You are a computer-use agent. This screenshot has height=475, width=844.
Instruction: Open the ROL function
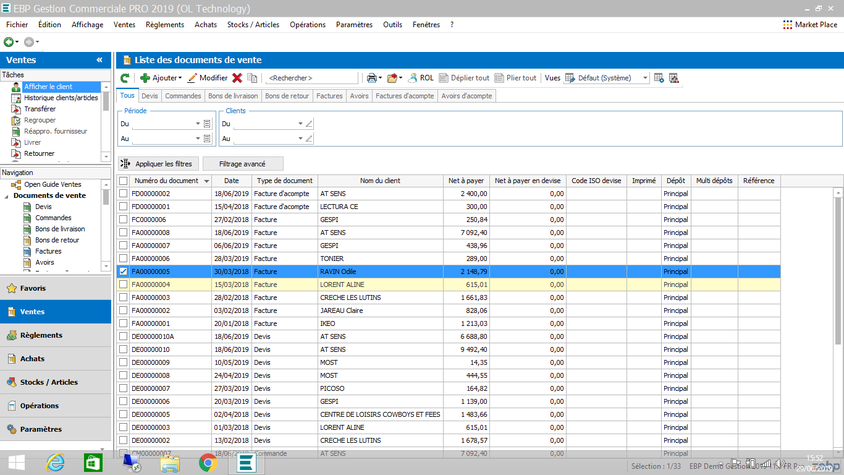tap(421, 78)
